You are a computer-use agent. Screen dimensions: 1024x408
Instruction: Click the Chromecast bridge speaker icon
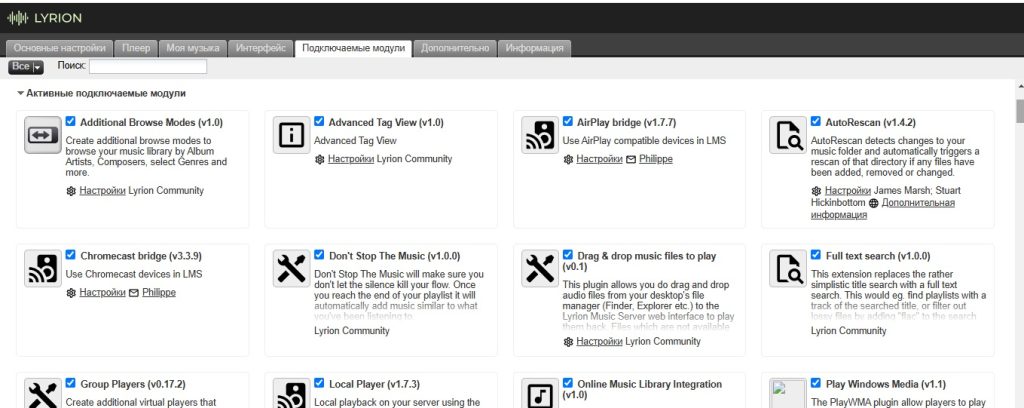pyautogui.click(x=43, y=268)
